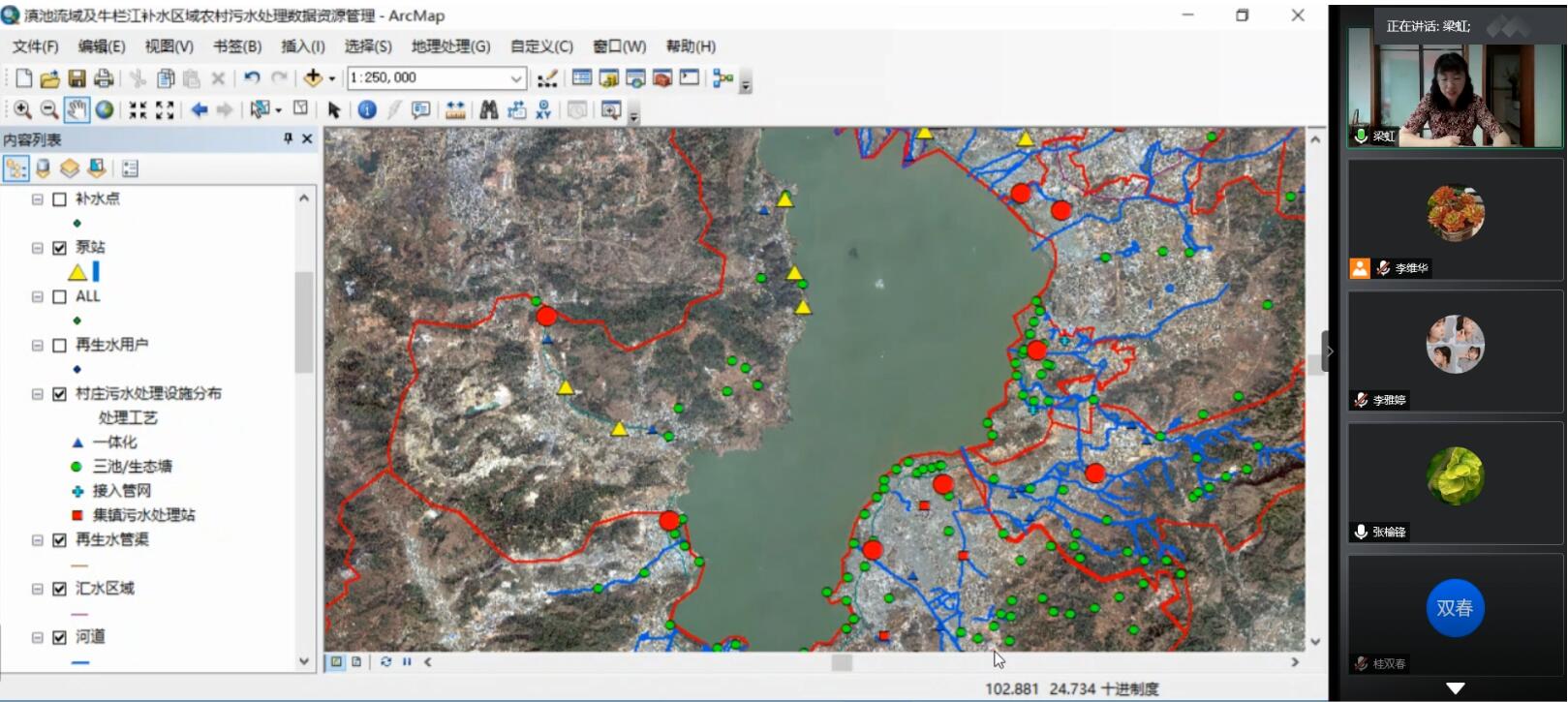Screen dimensions: 1568x702
Task: Select the 汇水区域 layer name
Action: coord(105,589)
